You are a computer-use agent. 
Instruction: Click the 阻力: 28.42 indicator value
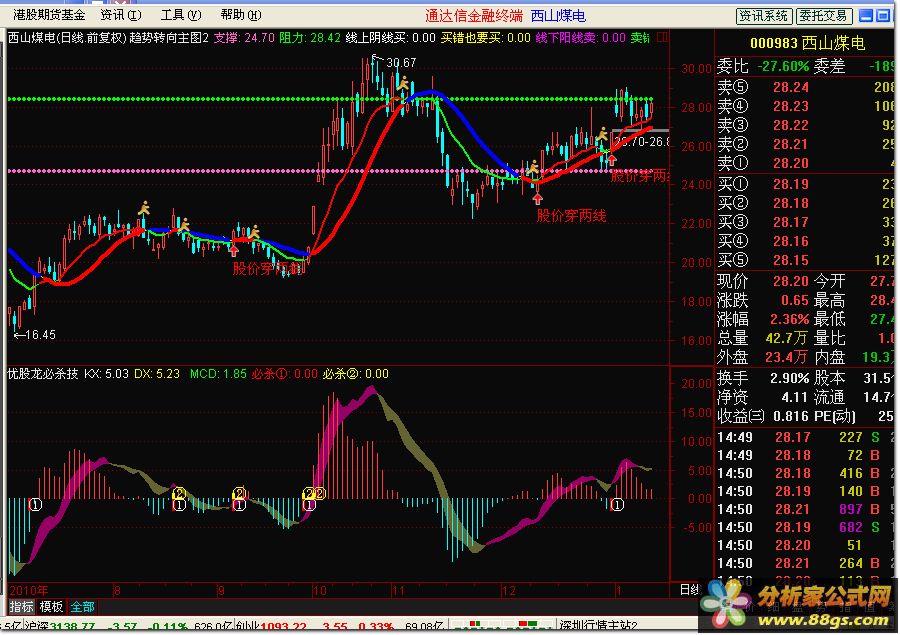click(x=310, y=38)
